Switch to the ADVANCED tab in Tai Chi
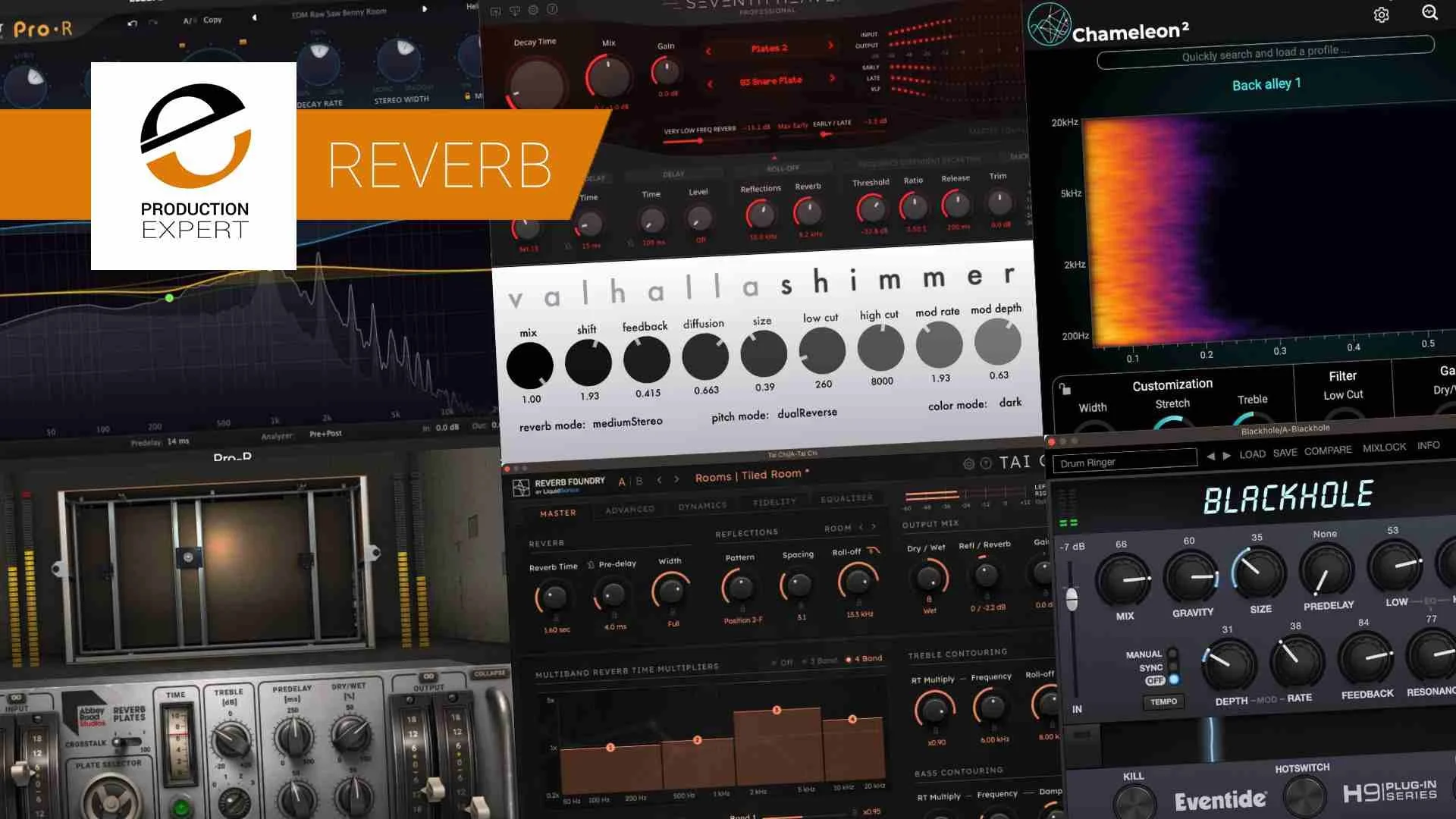This screenshot has height=819, width=1456. (x=629, y=509)
